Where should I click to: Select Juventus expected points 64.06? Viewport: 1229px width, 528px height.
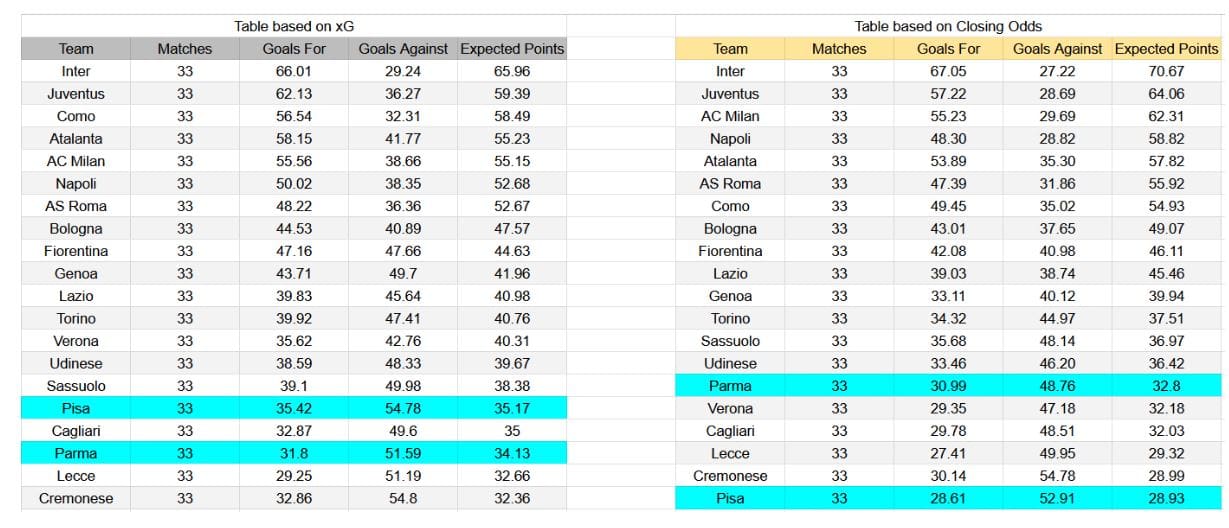(1166, 94)
